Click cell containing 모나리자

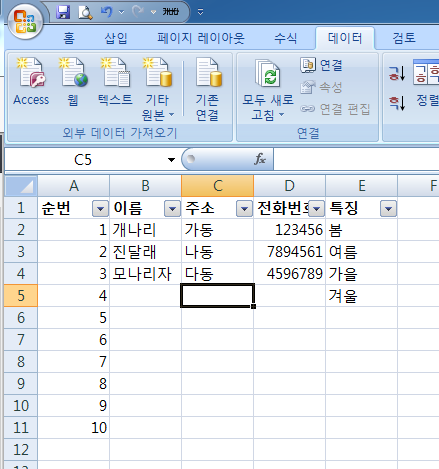146,274
